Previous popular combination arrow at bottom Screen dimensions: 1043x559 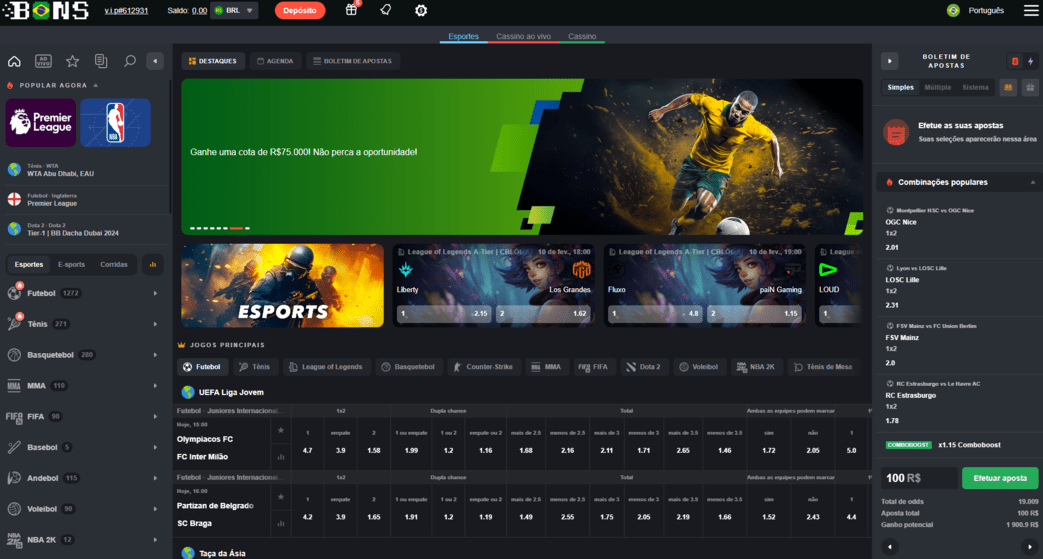889,548
